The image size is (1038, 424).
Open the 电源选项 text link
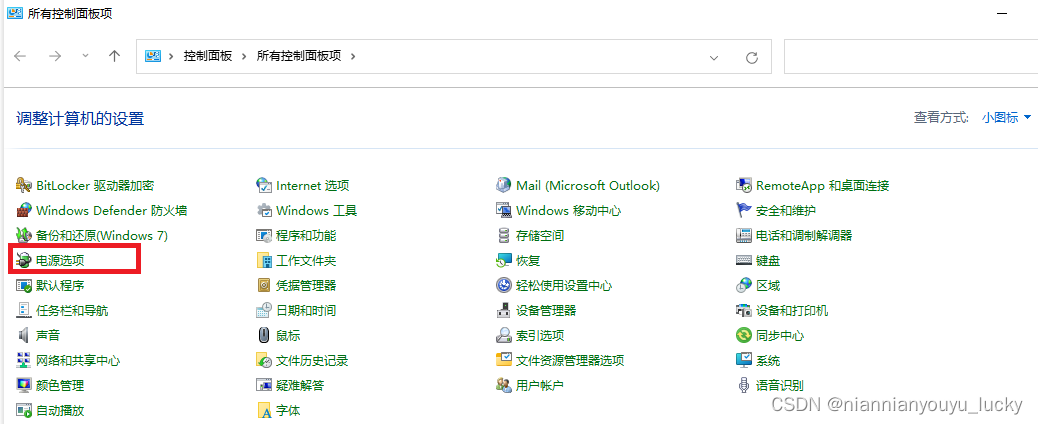60,261
